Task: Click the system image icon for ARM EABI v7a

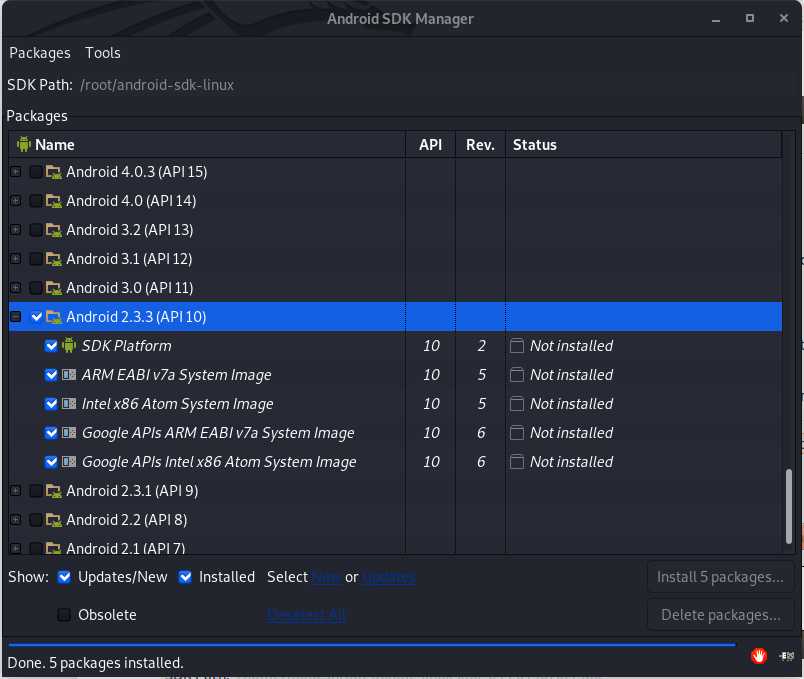Action: click(x=69, y=375)
